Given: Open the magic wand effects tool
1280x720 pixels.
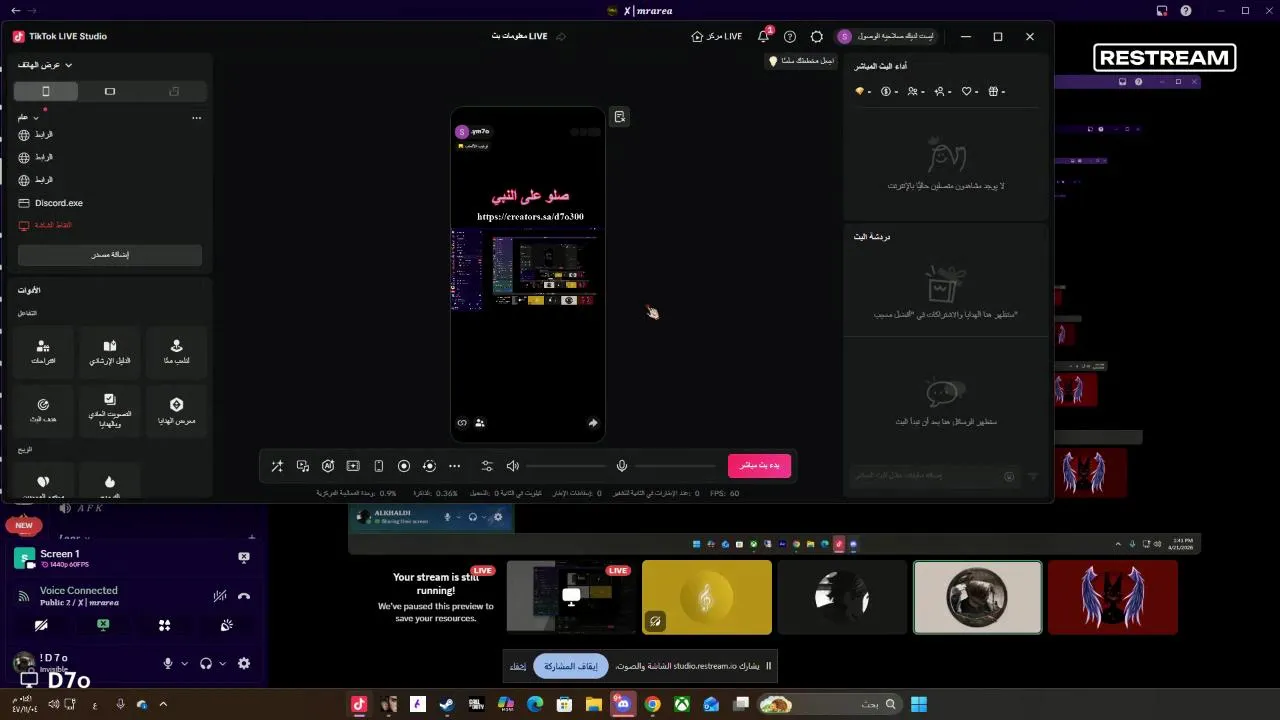Looking at the screenshot, I should pos(277,466).
